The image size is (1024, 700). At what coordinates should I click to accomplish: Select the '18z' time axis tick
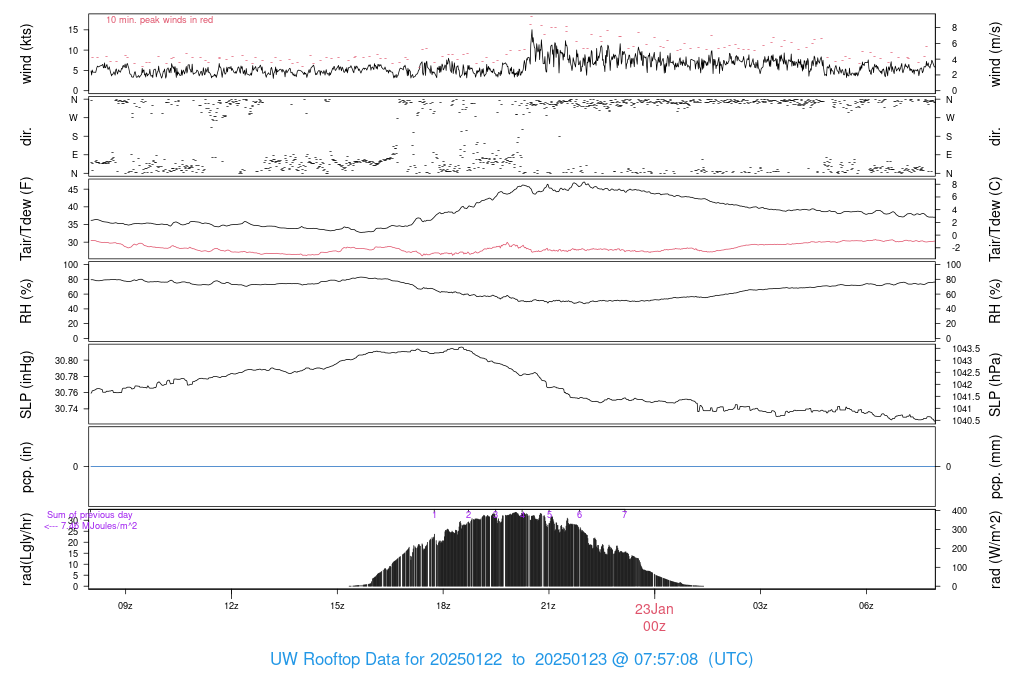443,606
